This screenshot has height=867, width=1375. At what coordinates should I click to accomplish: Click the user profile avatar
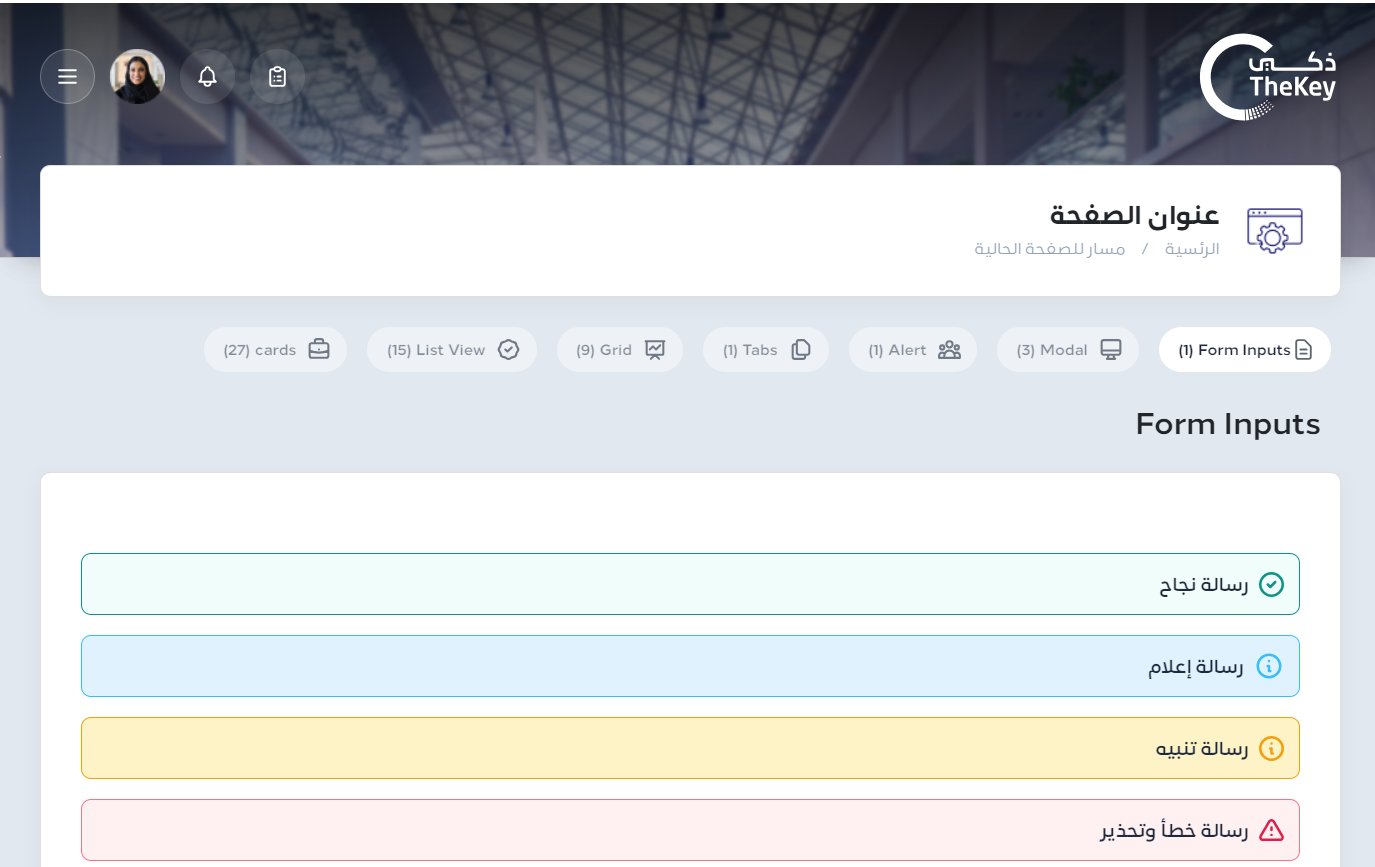[x=137, y=77]
